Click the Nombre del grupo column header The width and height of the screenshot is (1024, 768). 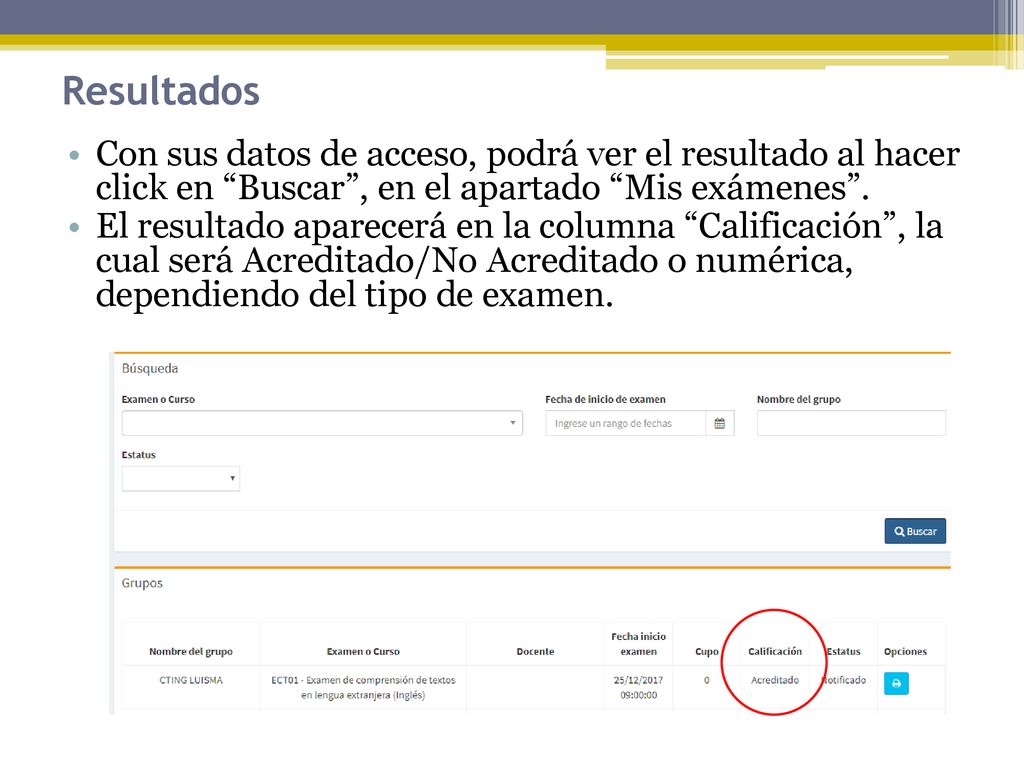coord(191,651)
